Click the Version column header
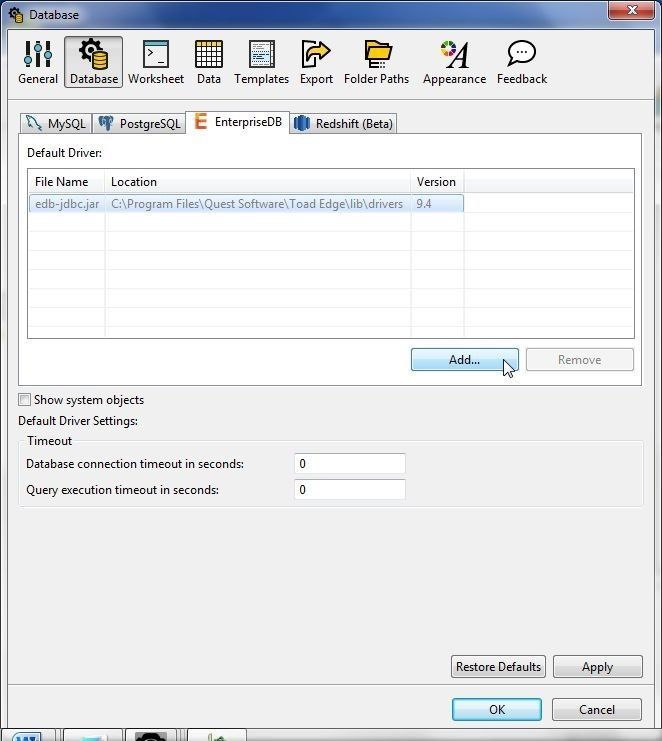This screenshot has height=741, width=662. pos(437,181)
